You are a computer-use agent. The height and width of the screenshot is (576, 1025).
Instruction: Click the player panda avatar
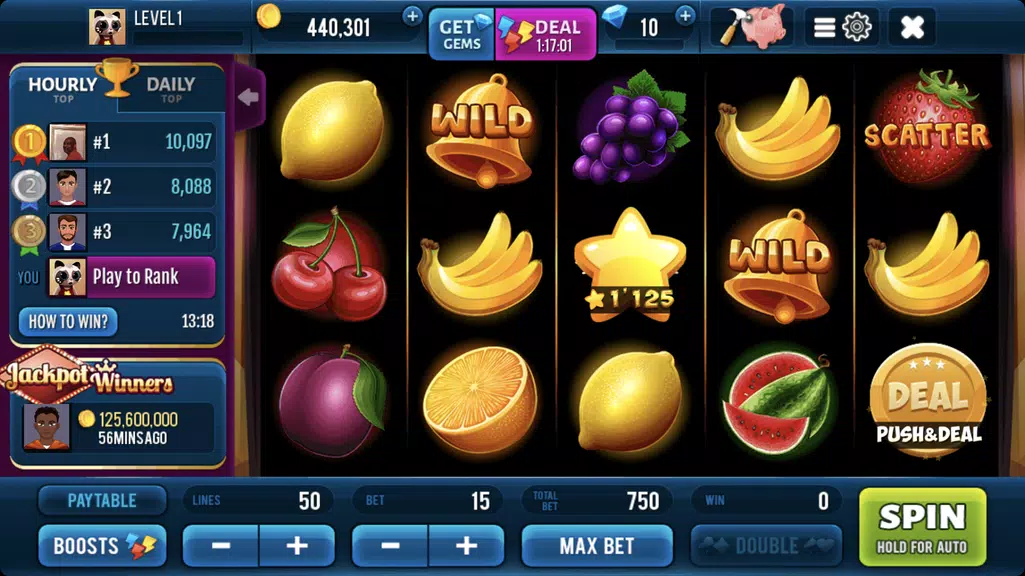(x=107, y=27)
